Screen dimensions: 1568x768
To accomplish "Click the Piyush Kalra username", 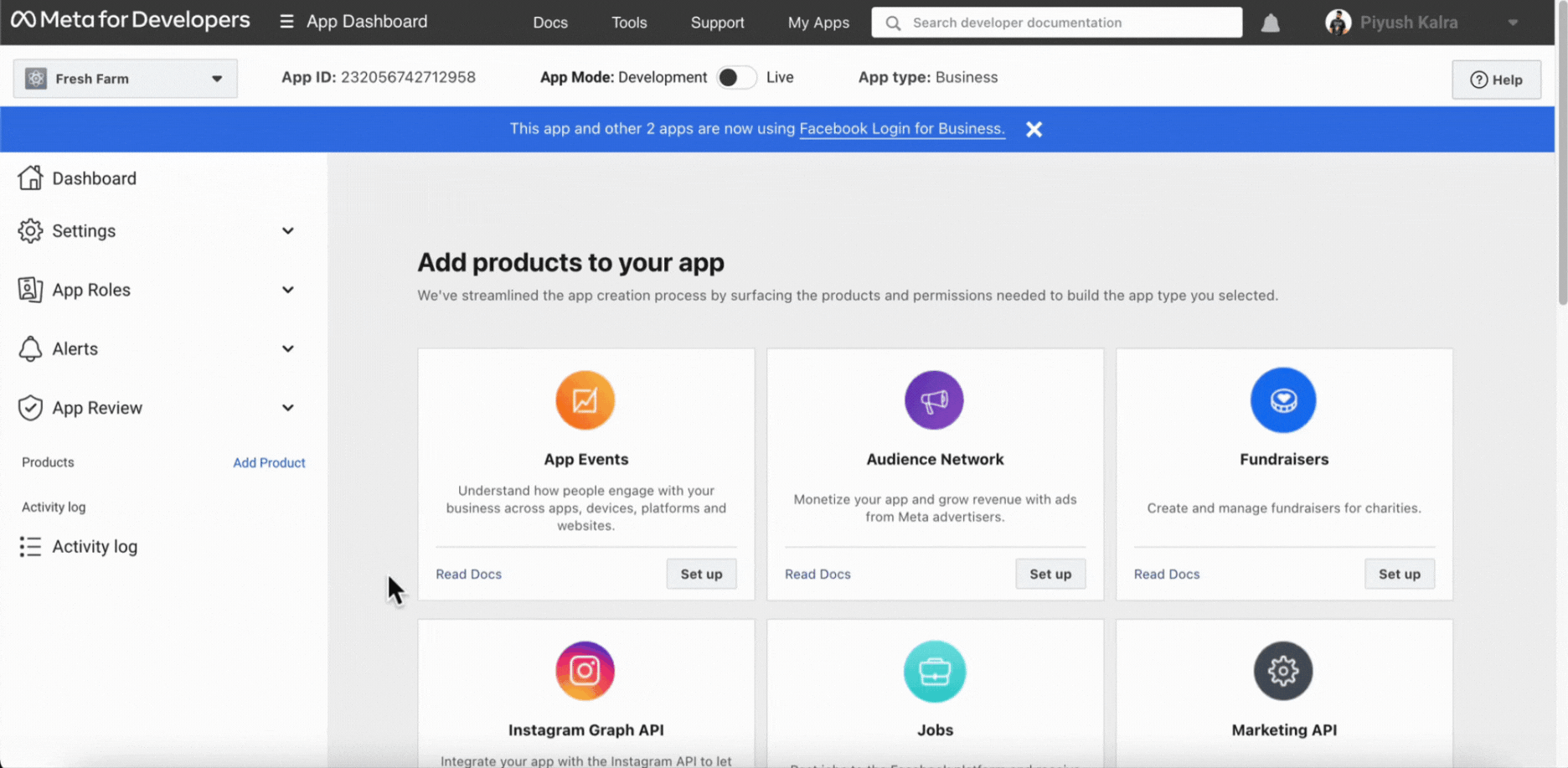I will [1409, 23].
